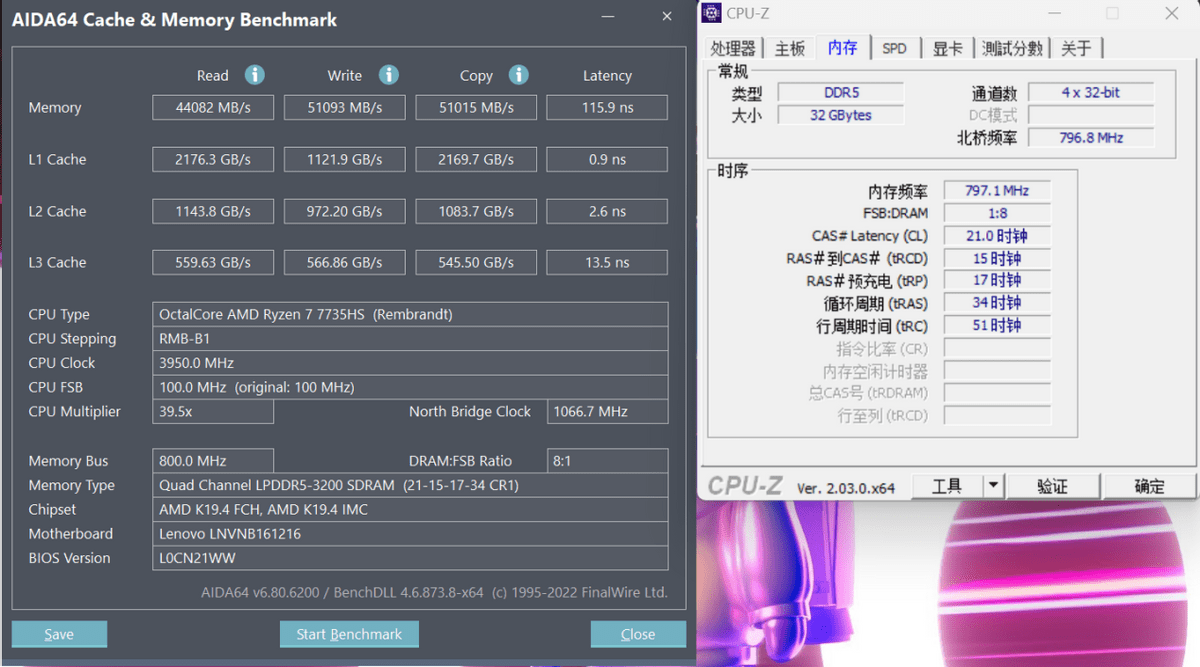The width and height of the screenshot is (1200, 667).
Task: Click the 大小 field showing 32 GBytes
Action: pos(840,115)
